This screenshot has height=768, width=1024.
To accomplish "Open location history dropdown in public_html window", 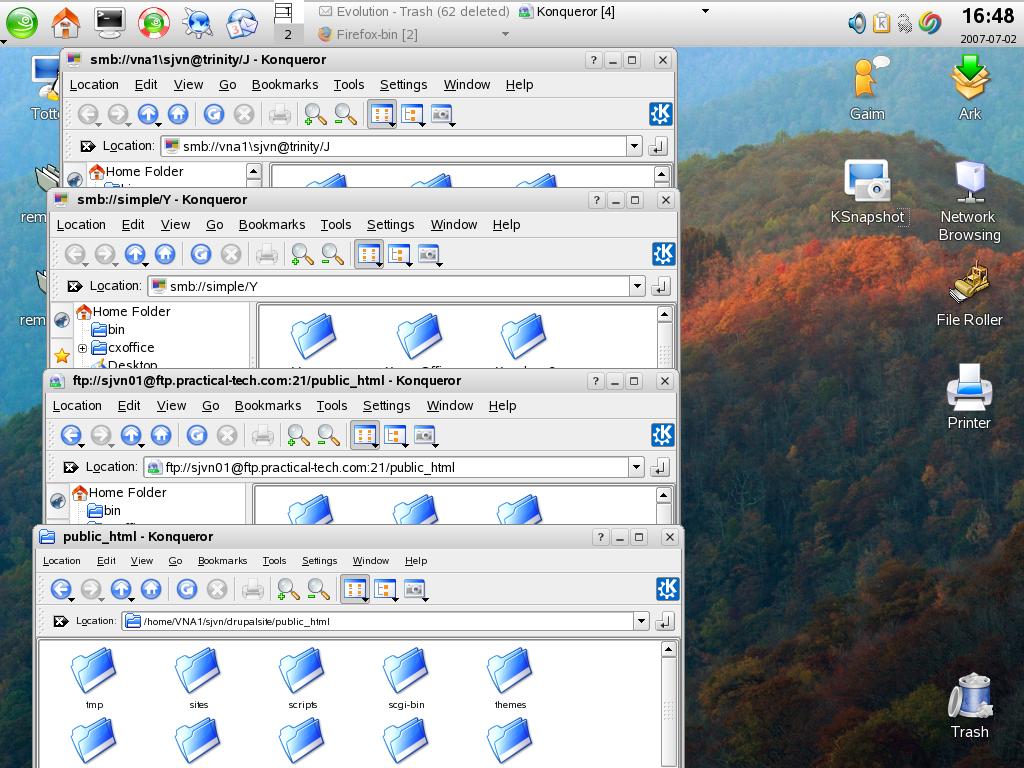I will pyautogui.click(x=641, y=621).
